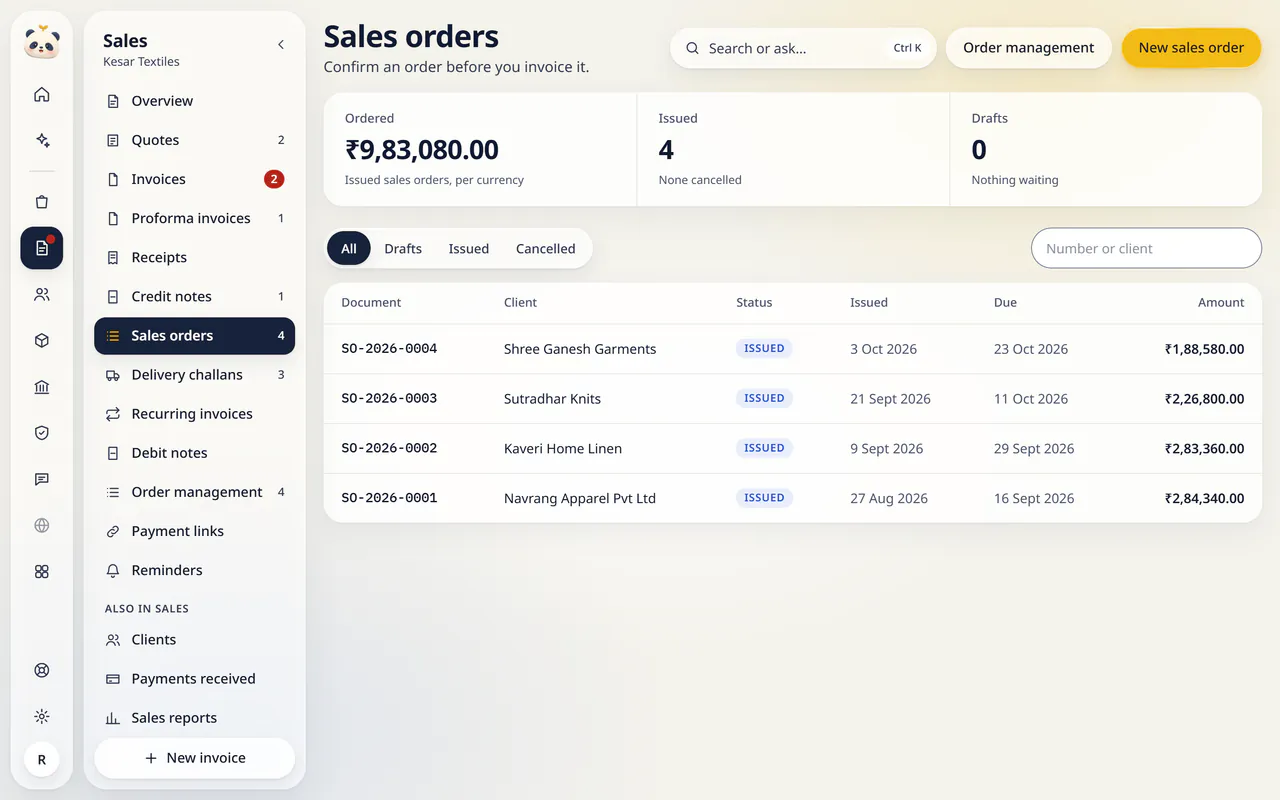Select the active Sales document icon in rail
This screenshot has width=1280, height=800.
point(41,248)
